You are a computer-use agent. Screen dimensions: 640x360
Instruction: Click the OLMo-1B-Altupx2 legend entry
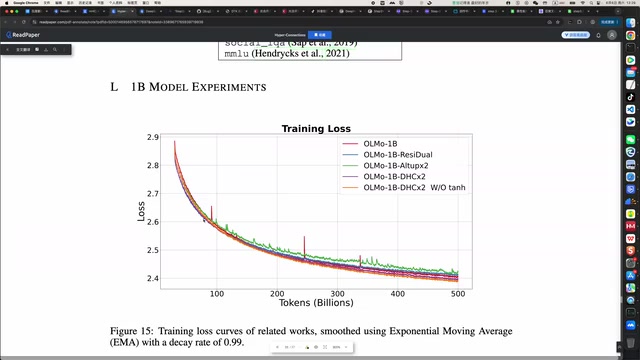[385, 166]
